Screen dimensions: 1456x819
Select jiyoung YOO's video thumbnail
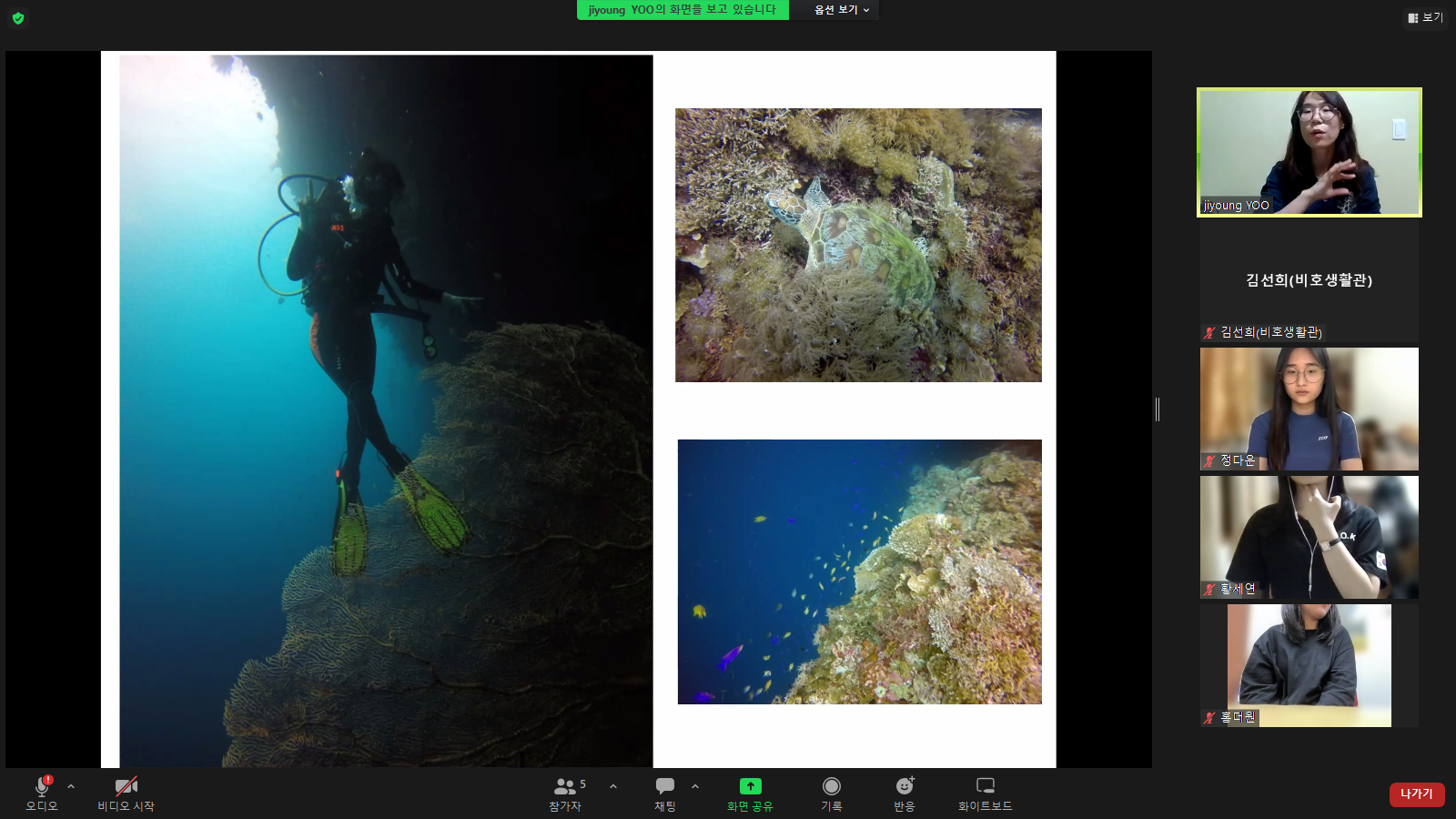pos(1309,152)
